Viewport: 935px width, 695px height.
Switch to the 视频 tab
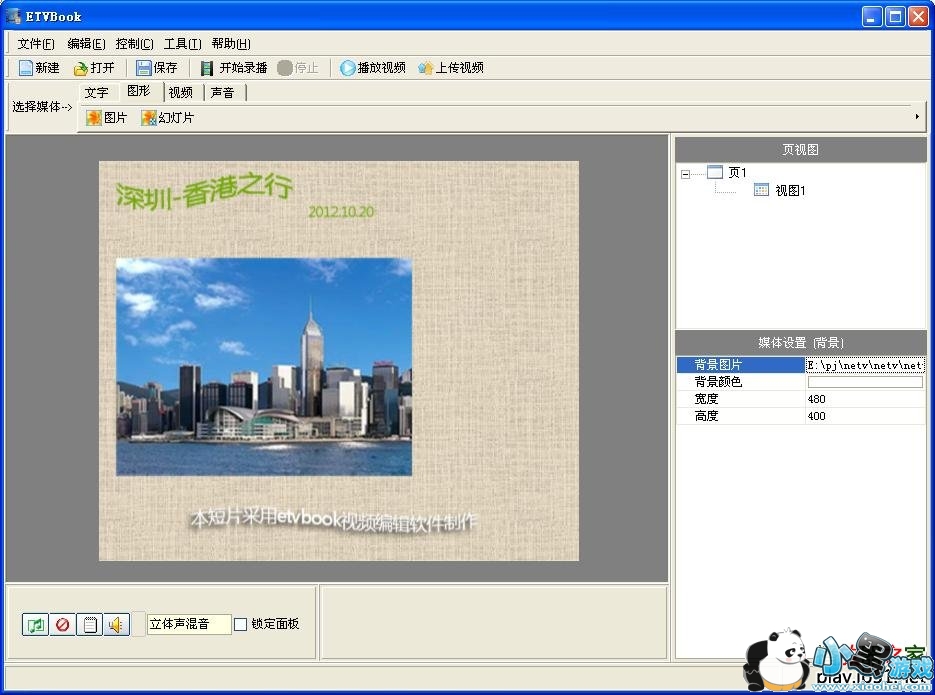(181, 93)
